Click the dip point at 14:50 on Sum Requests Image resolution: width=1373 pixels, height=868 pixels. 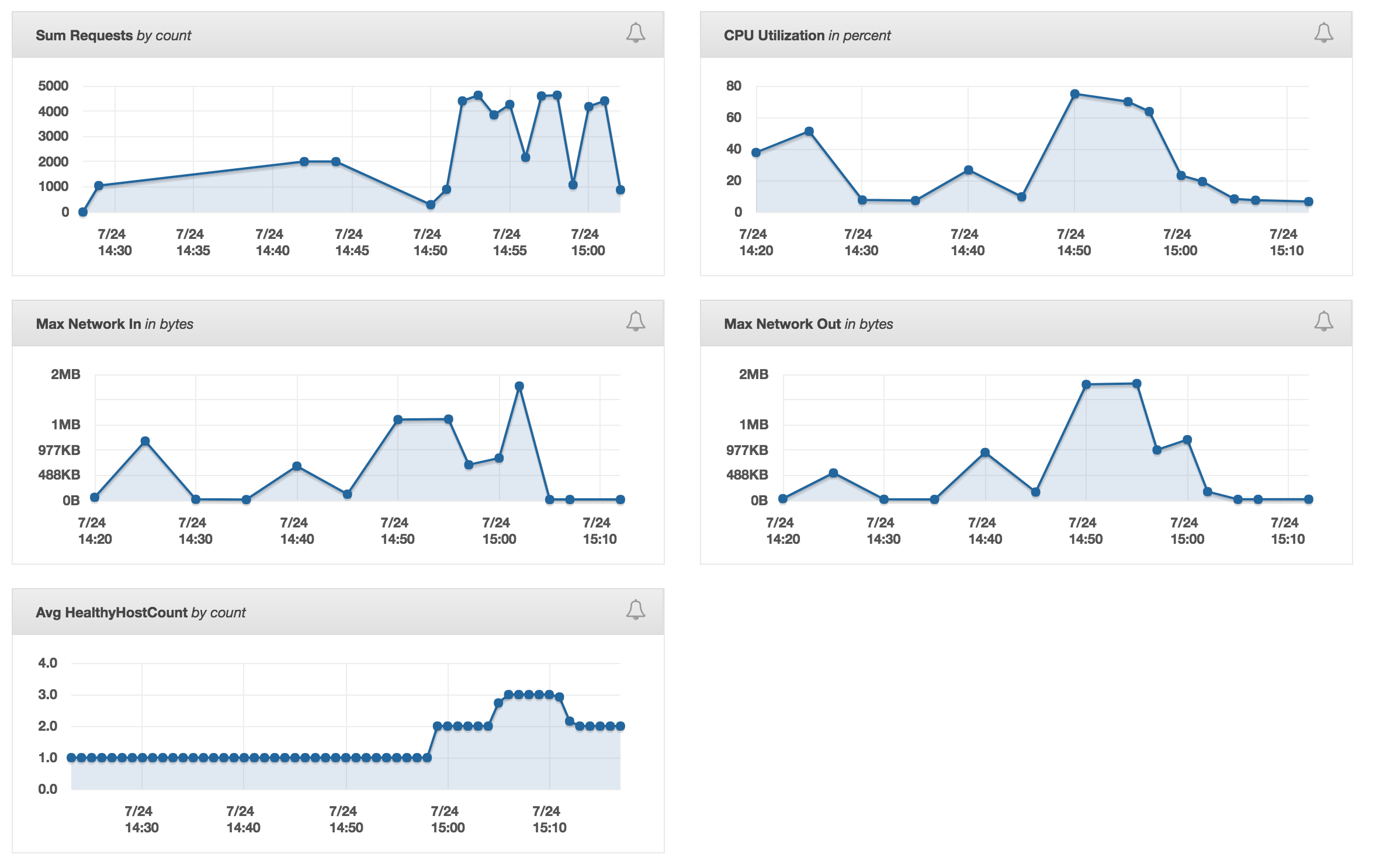pyautogui.click(x=430, y=204)
